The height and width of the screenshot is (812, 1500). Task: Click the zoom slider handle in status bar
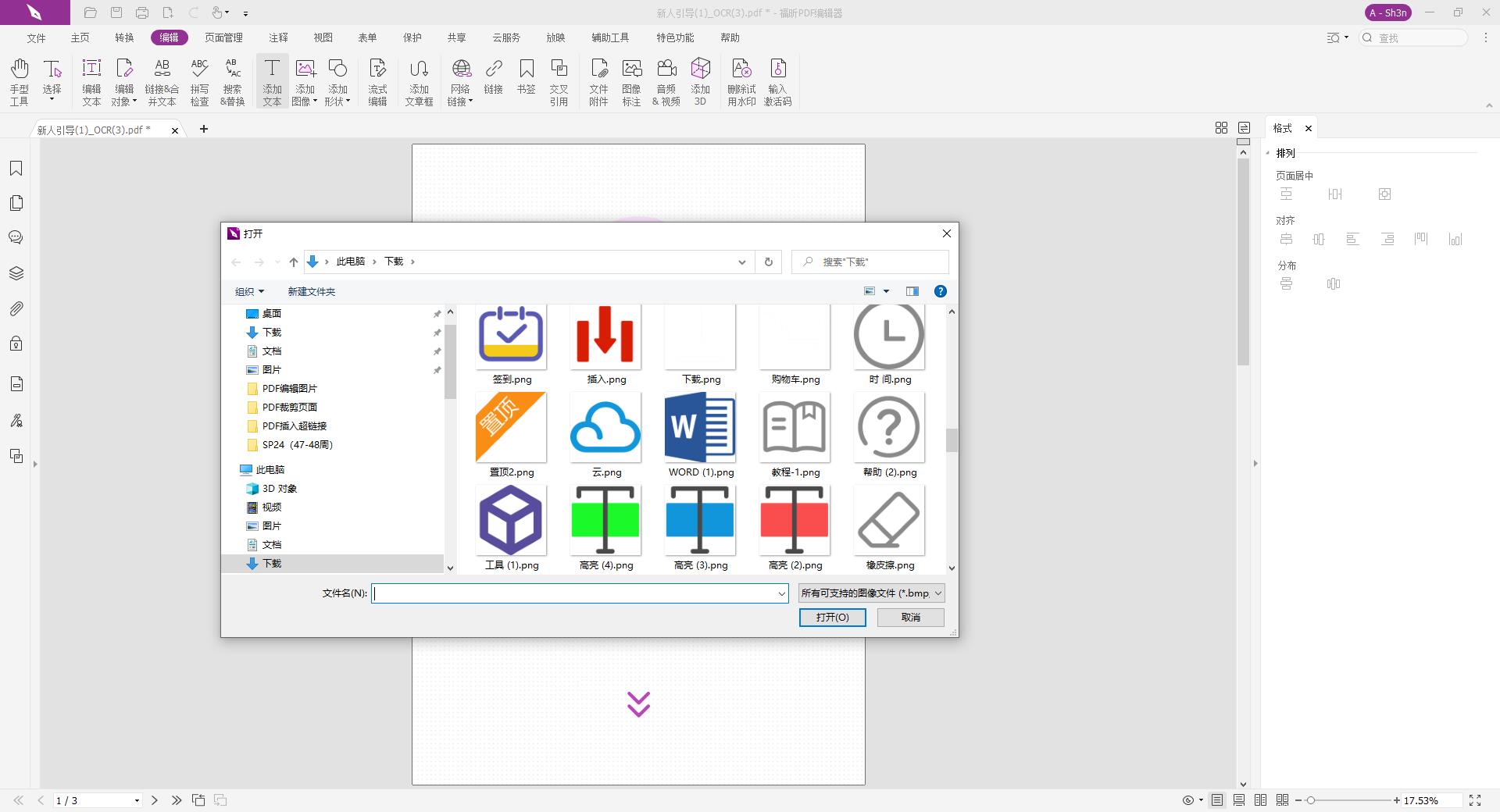(x=1311, y=800)
